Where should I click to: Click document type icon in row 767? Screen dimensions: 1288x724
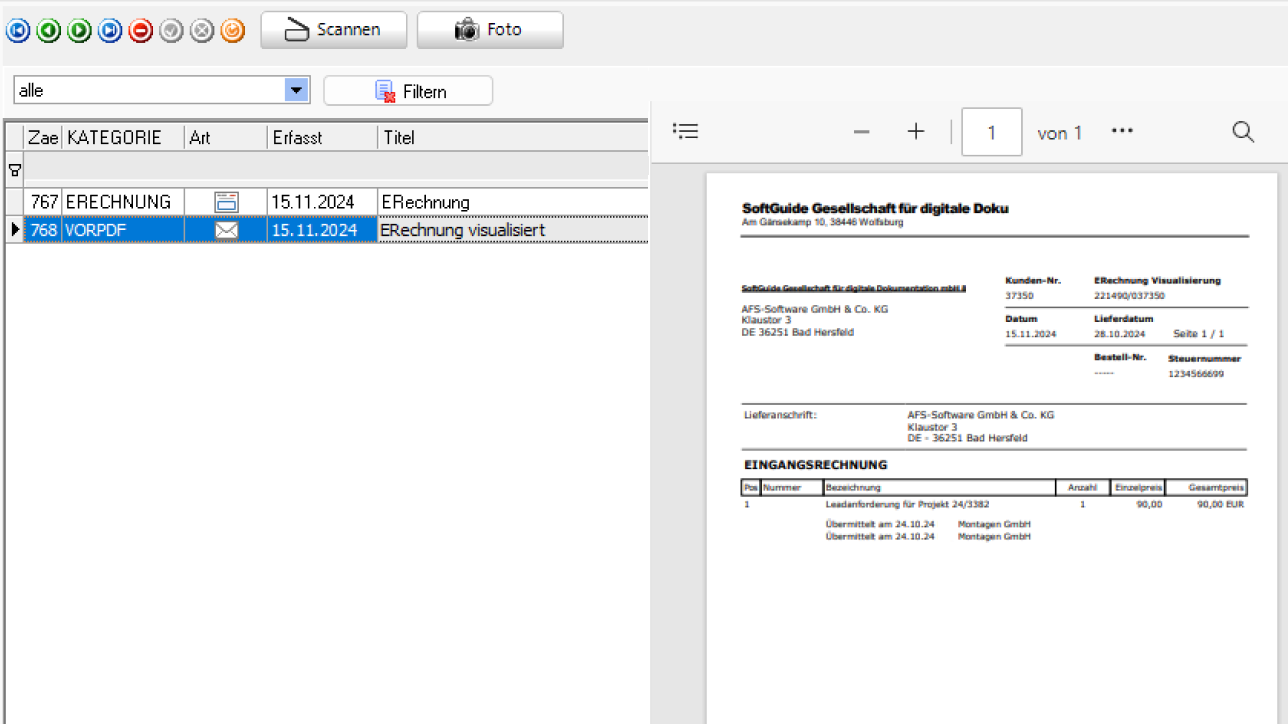point(226,202)
